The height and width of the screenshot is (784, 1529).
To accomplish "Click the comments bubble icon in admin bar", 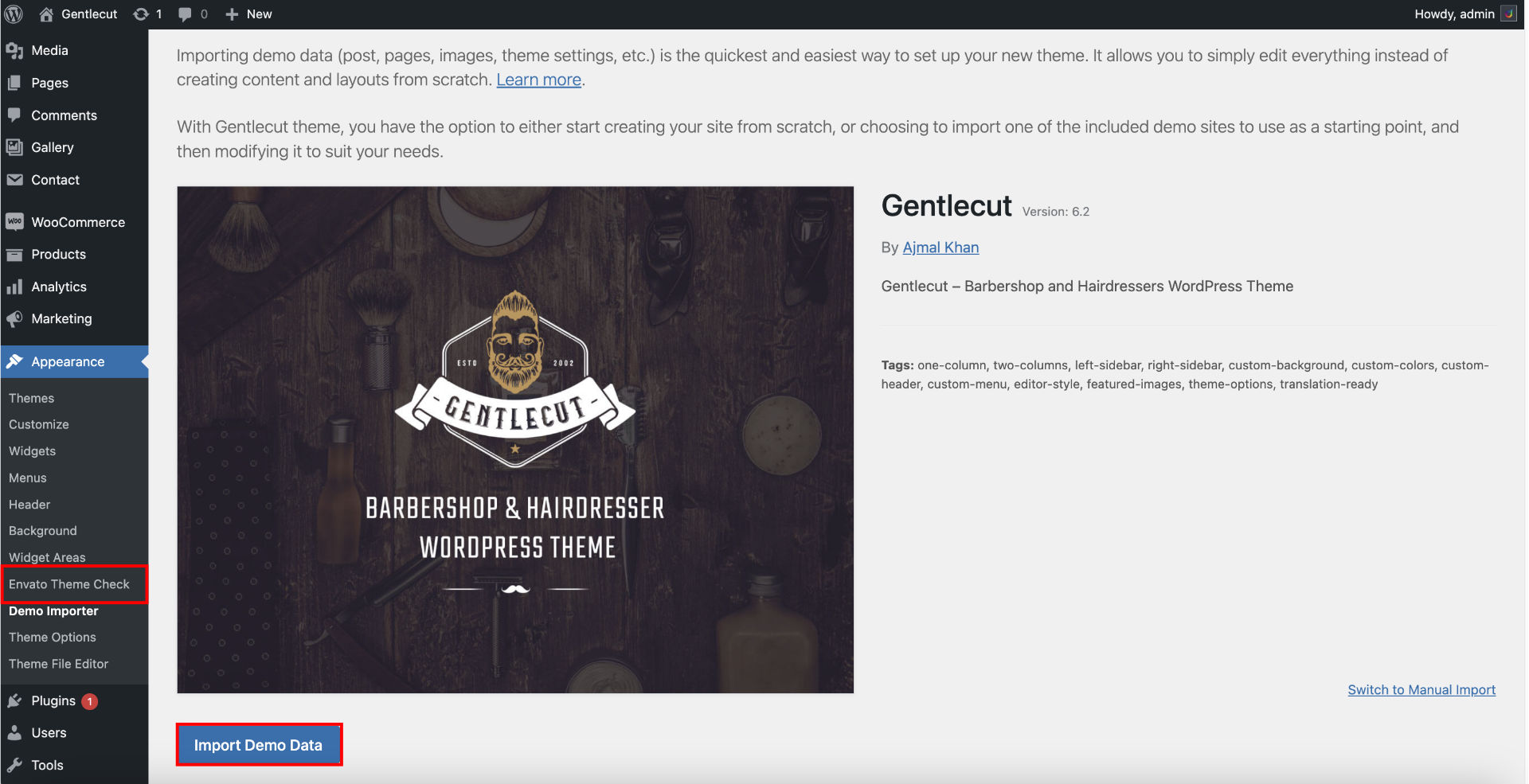I will [185, 14].
